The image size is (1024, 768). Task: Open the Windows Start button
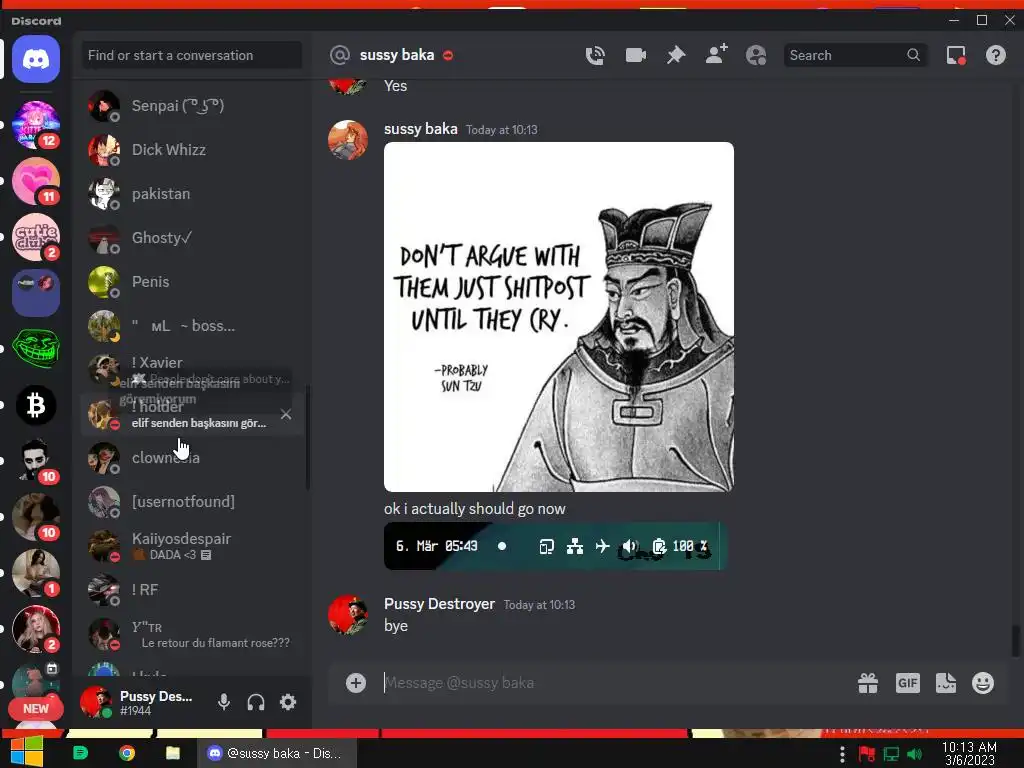tap(27, 753)
